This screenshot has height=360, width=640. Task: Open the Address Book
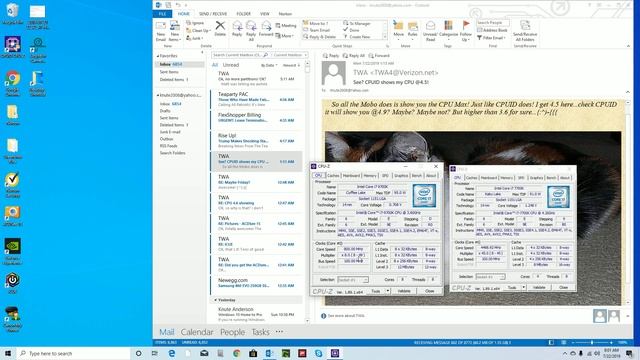[493, 30]
